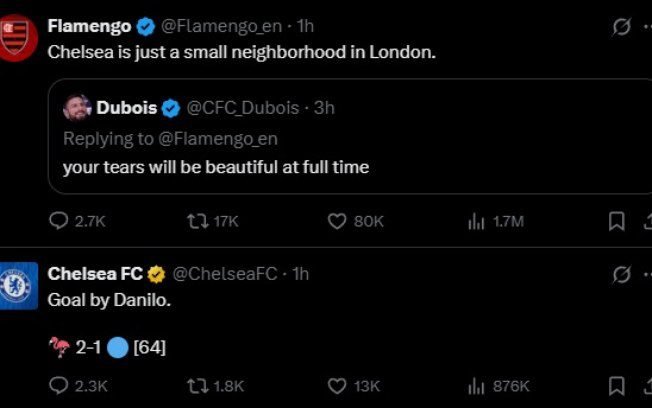
Task: View analytics for the Flamengo tweet
Action: coord(477,221)
